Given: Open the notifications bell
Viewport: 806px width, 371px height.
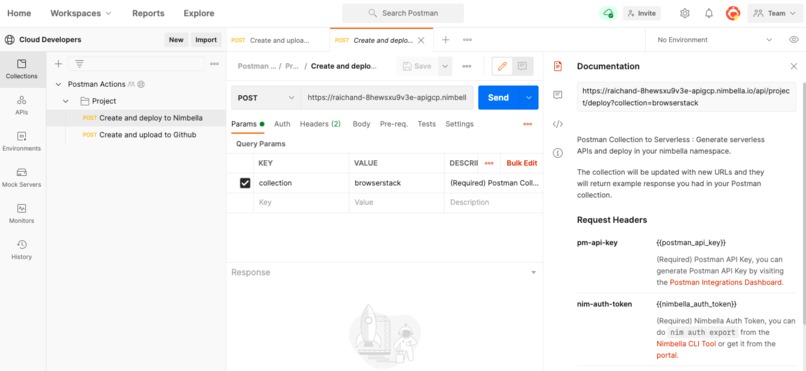Looking at the screenshot, I should click(x=709, y=13).
